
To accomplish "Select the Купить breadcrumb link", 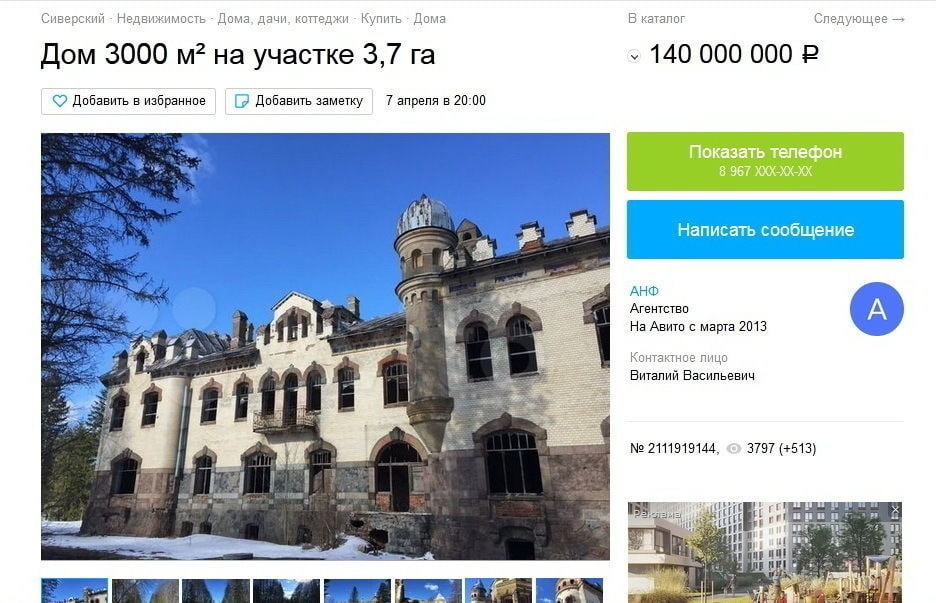I will (x=381, y=19).
